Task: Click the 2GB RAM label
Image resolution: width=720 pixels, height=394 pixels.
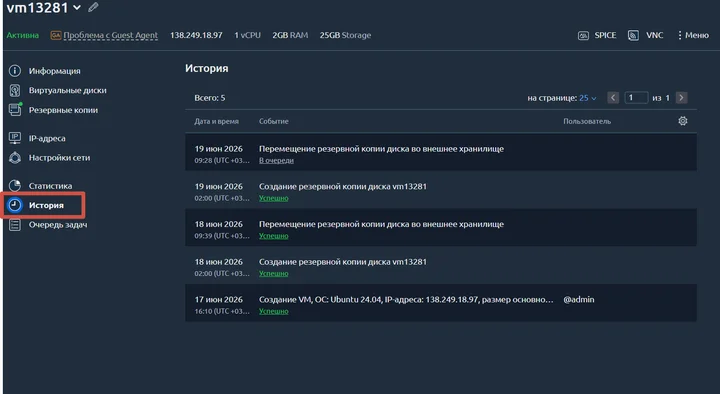Action: click(x=290, y=35)
